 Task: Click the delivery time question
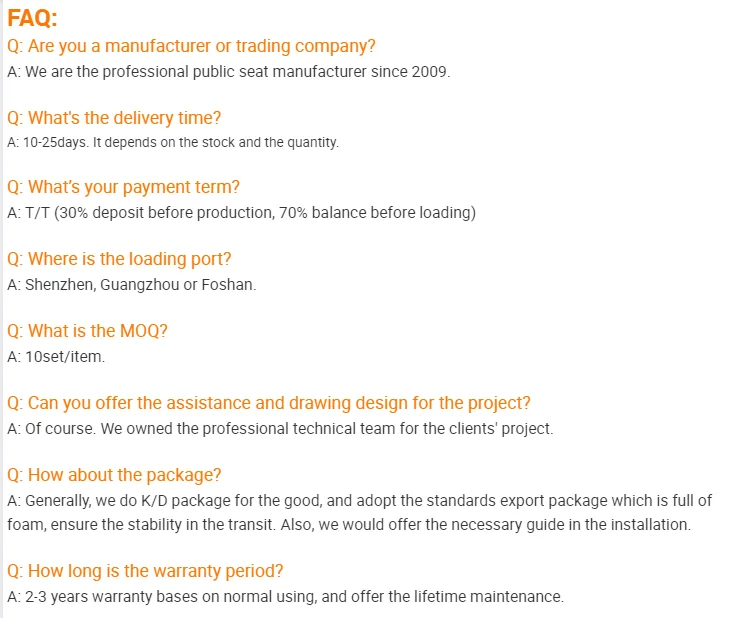pyautogui.click(x=114, y=118)
